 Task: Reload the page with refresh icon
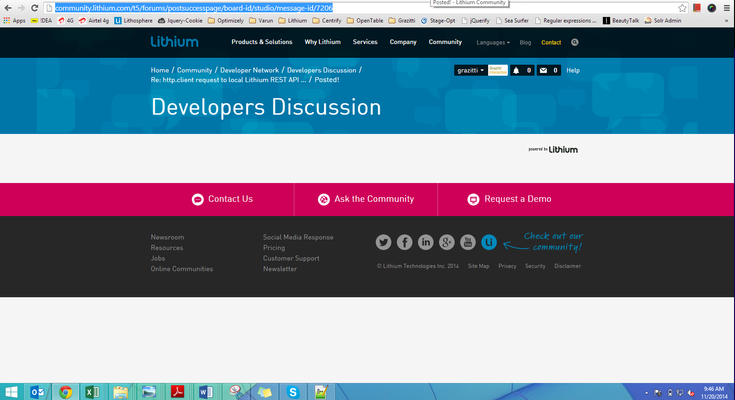click(x=34, y=8)
